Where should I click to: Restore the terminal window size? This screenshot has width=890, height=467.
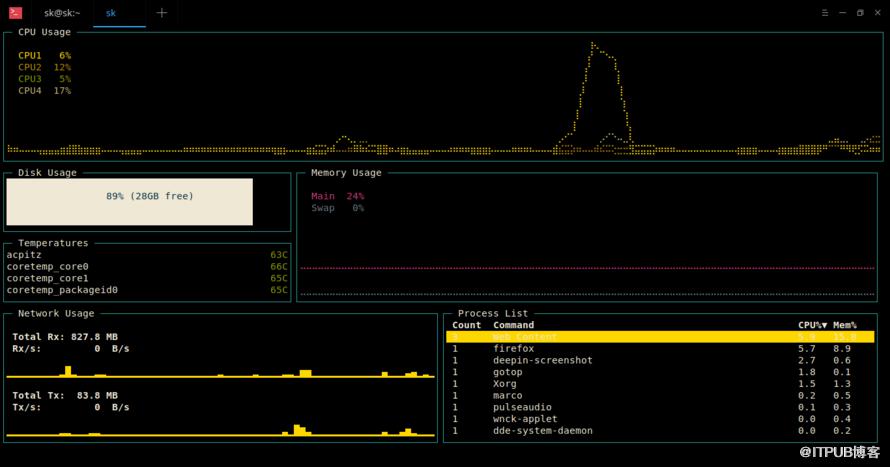point(860,12)
